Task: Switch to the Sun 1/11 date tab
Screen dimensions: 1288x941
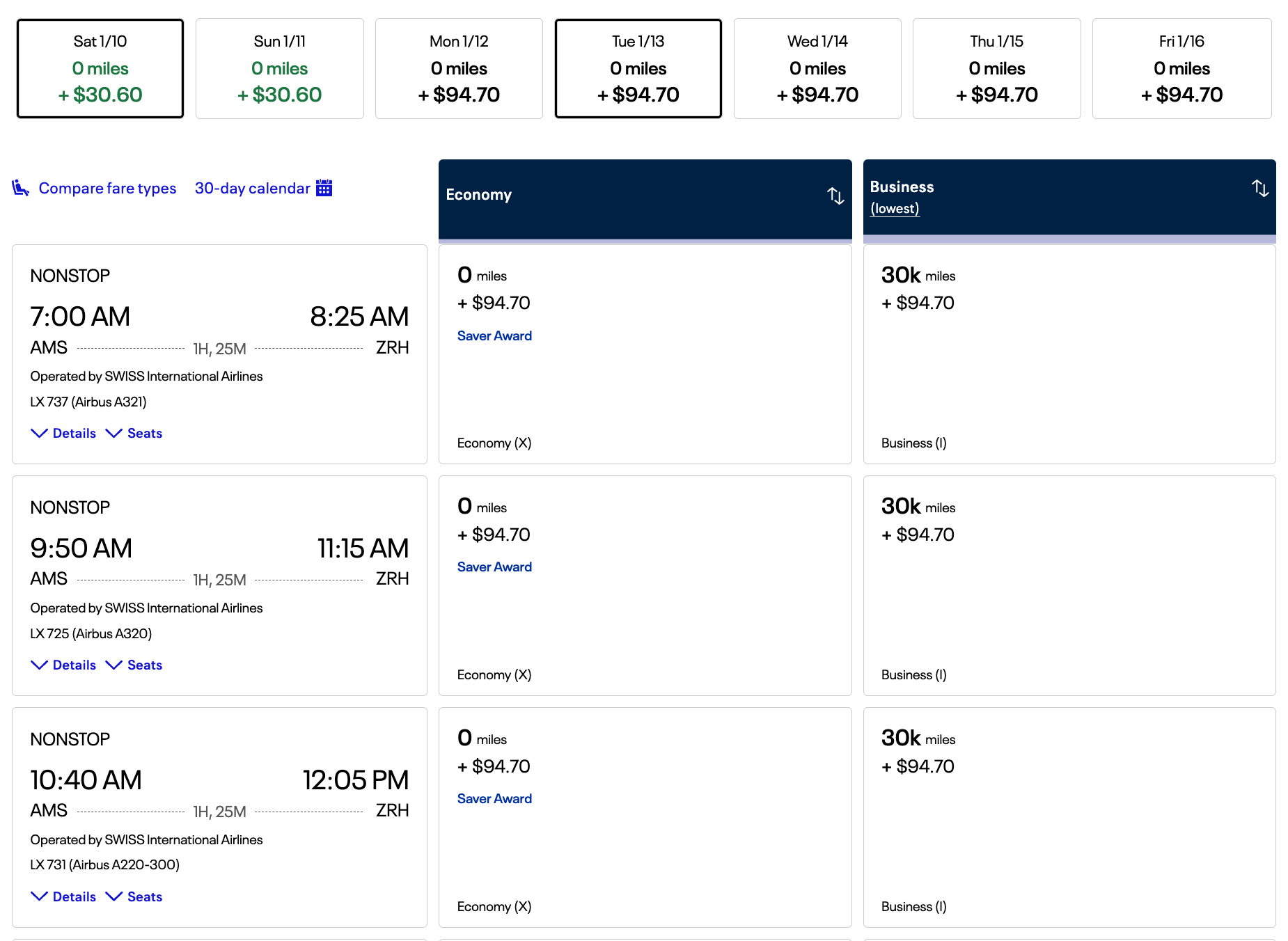Action: point(279,68)
